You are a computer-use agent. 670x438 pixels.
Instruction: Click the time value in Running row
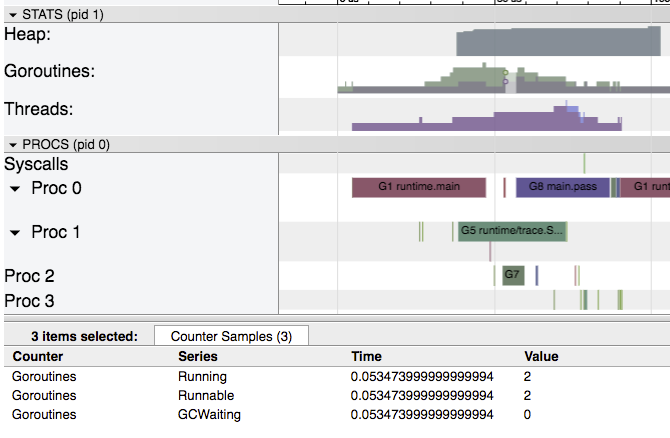coord(422,376)
